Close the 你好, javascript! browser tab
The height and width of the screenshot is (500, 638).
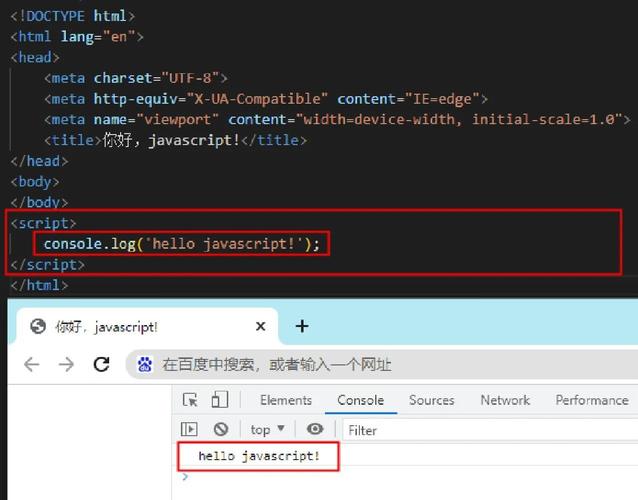pos(260,326)
